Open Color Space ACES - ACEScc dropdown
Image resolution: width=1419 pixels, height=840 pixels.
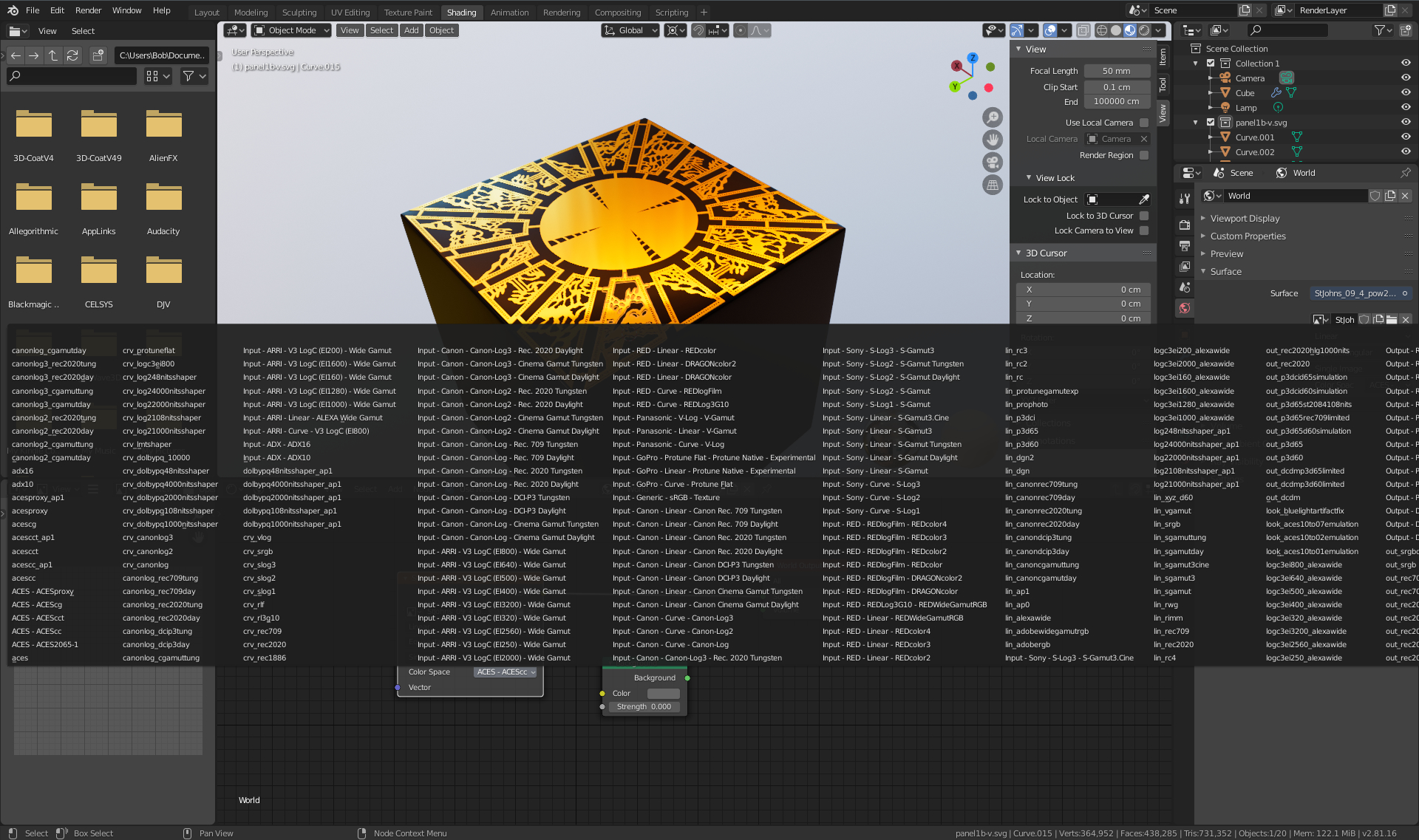pyautogui.click(x=506, y=672)
